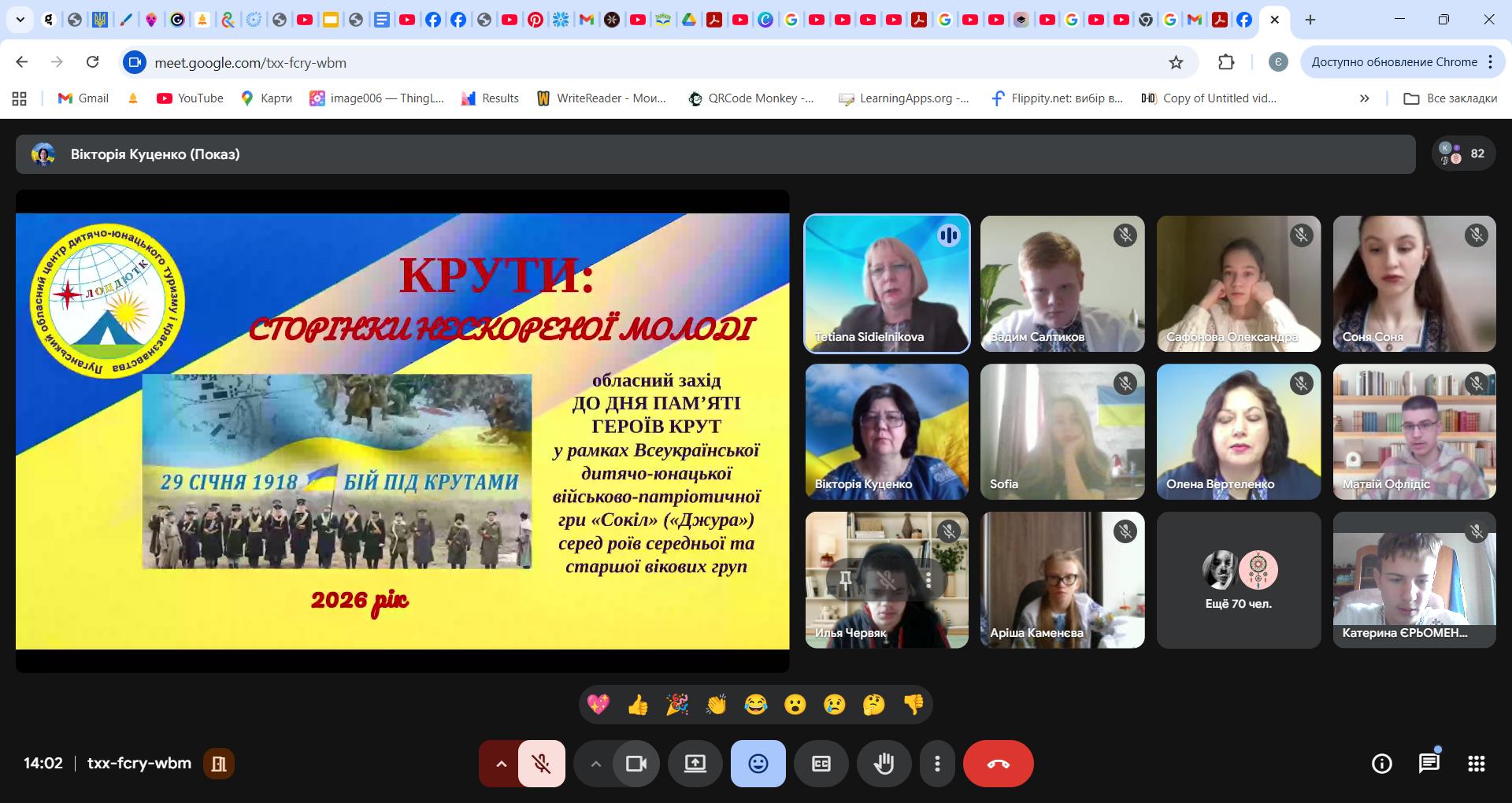Open the participants list showing 82
The width and height of the screenshot is (1512, 803).
point(1462,154)
